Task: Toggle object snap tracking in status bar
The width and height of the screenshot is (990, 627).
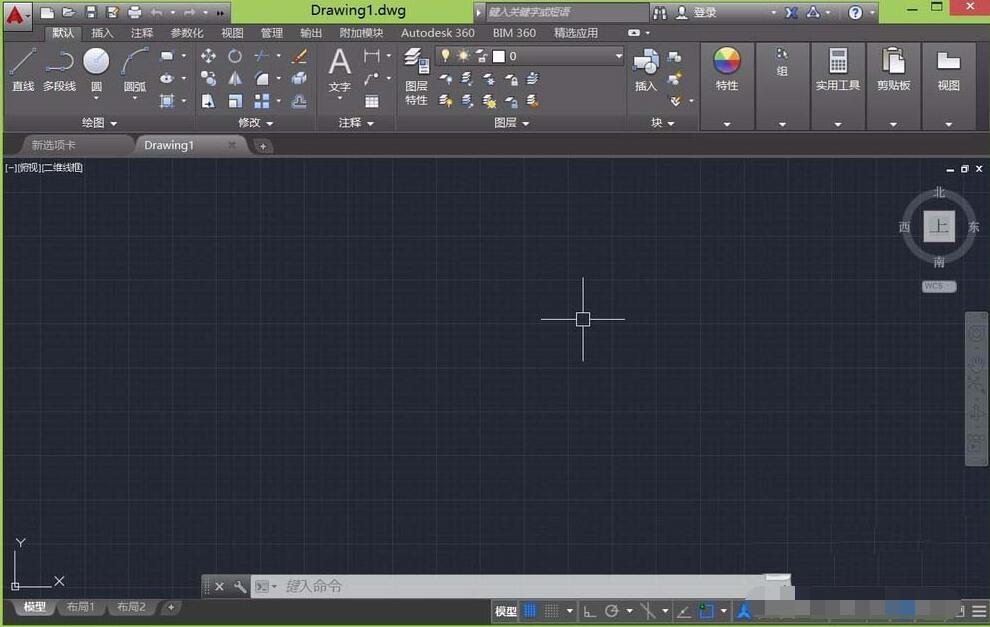Action: pos(684,611)
